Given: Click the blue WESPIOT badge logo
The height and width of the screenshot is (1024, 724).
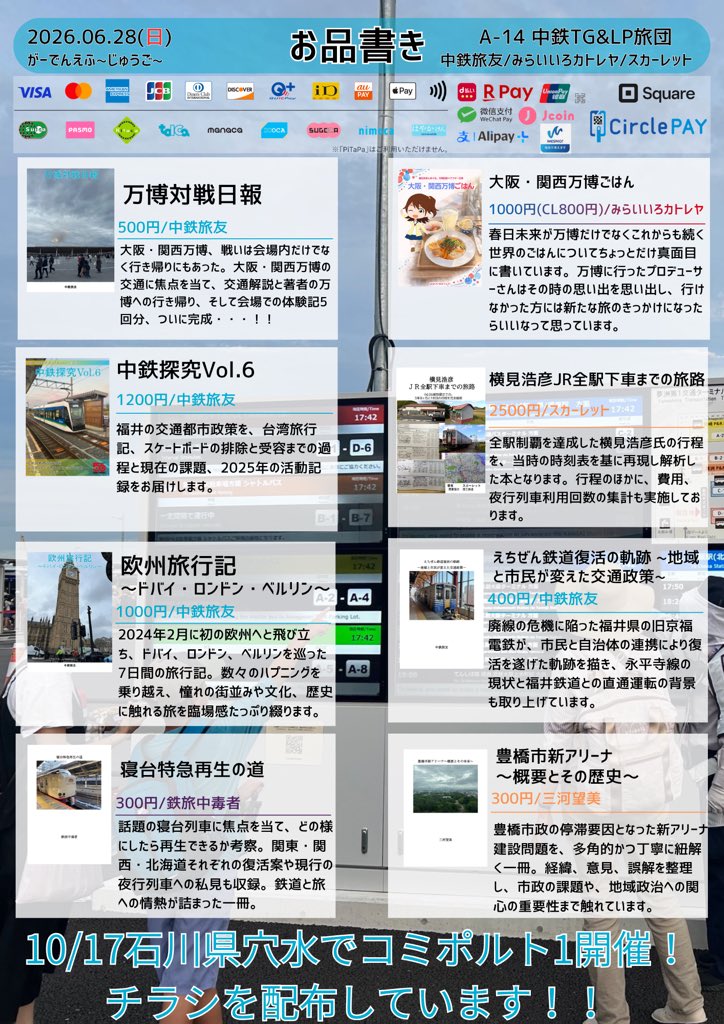Looking at the screenshot, I should pyautogui.click(x=556, y=138).
